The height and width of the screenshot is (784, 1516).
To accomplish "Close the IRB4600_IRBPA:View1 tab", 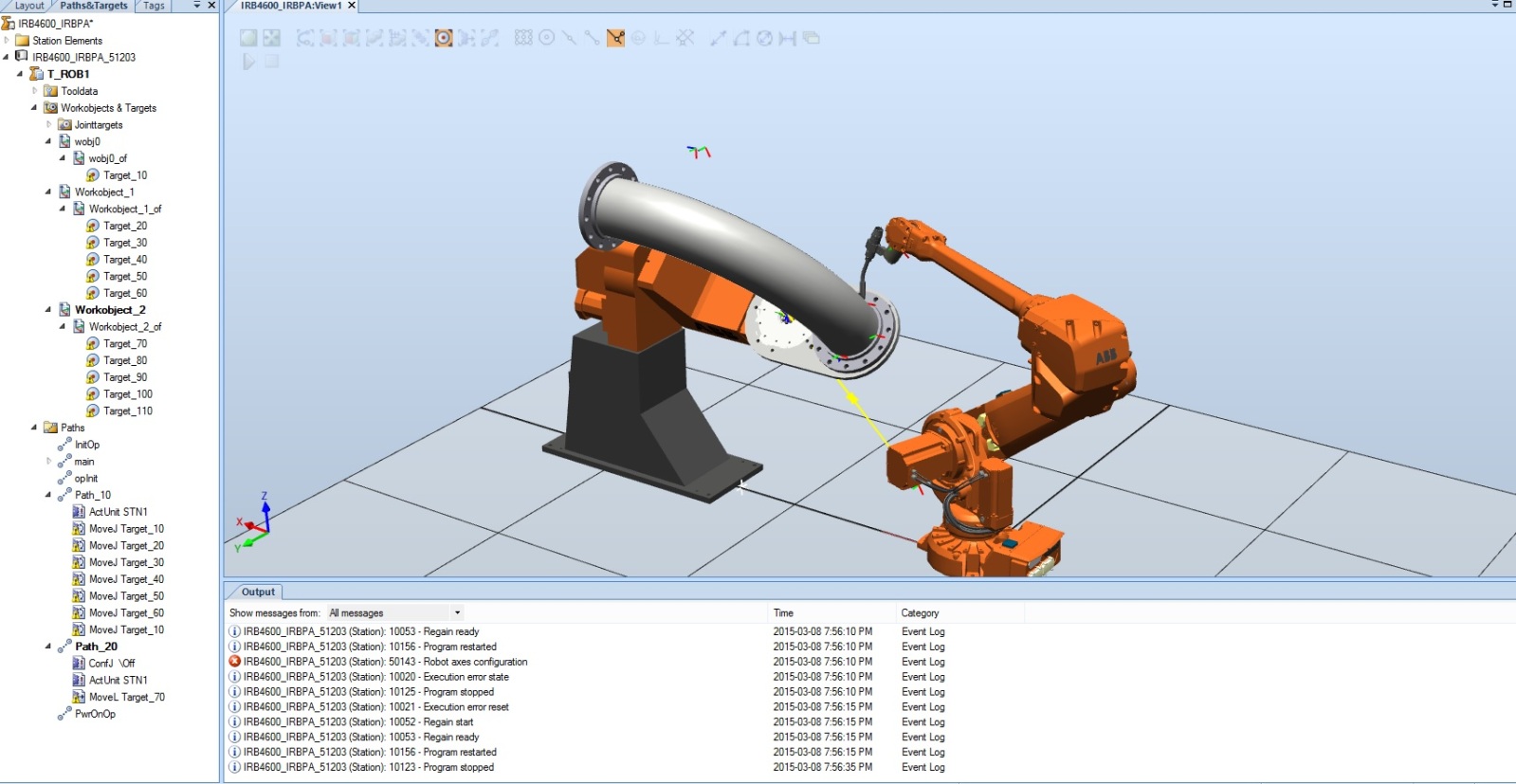I will [x=352, y=6].
